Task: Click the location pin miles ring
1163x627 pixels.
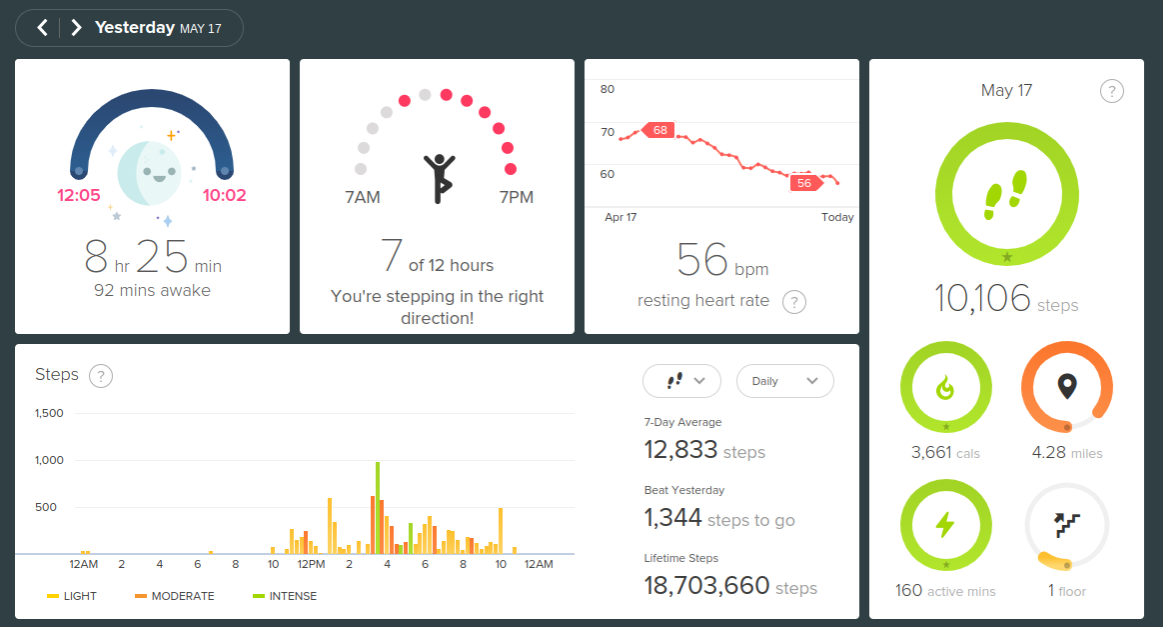Action: coord(1067,387)
